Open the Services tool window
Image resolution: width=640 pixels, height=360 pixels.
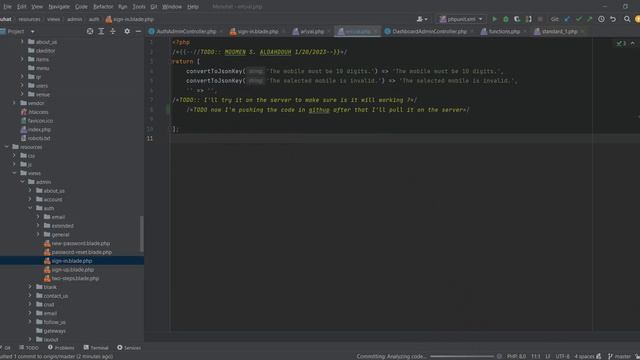(129, 348)
